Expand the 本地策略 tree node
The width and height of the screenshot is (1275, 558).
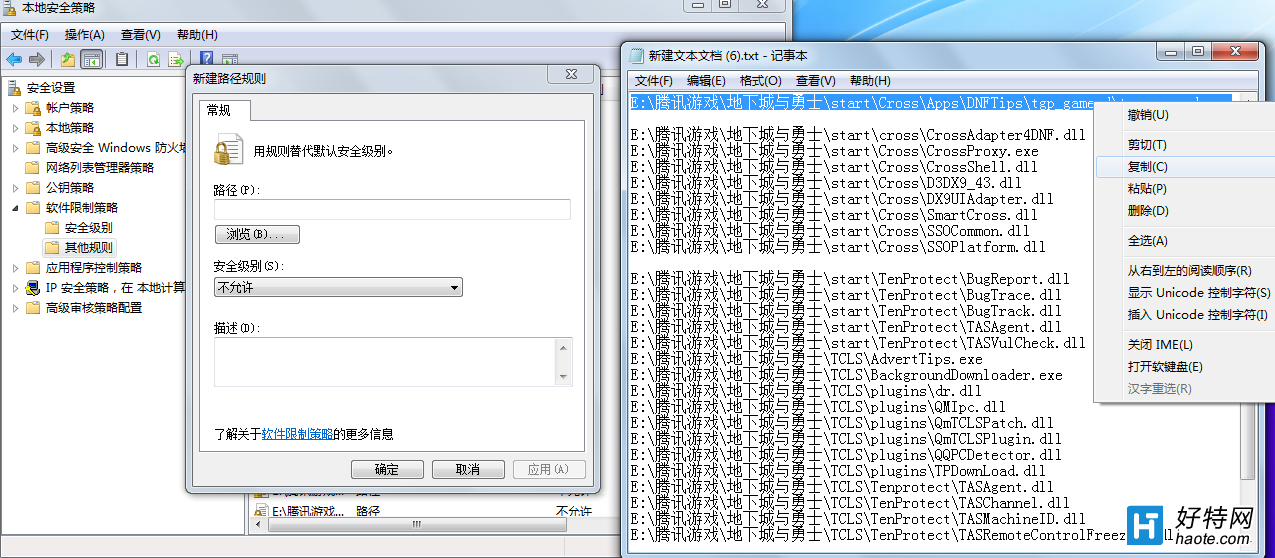(16, 127)
